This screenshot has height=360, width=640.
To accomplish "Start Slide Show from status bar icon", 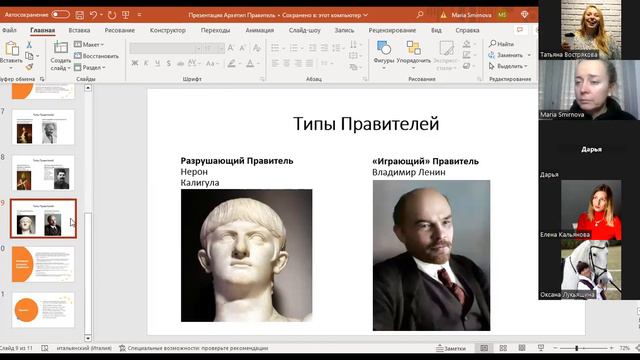I will [541, 348].
